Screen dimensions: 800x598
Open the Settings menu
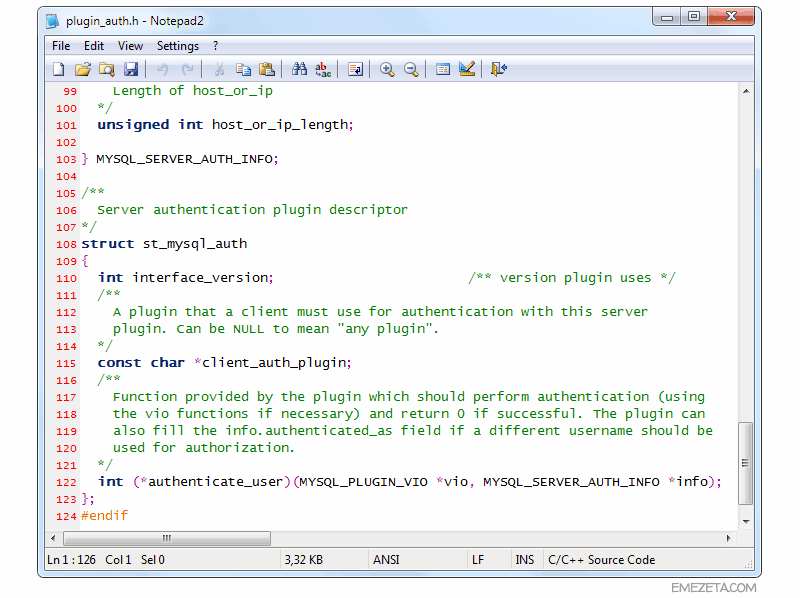(x=178, y=46)
